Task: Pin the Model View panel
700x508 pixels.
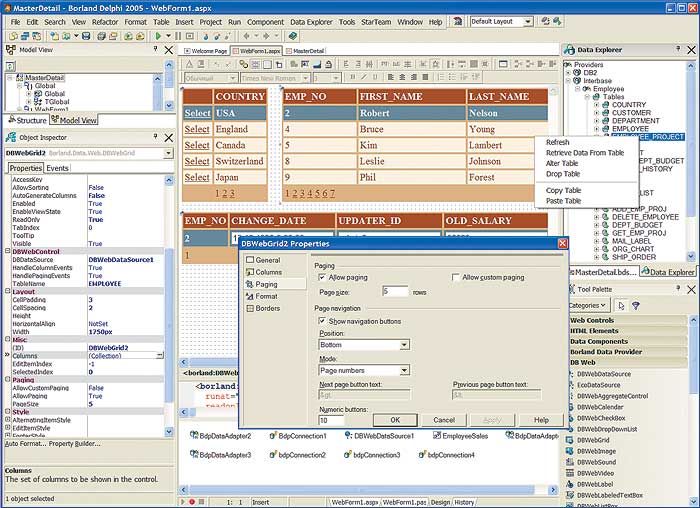Action: click(x=155, y=48)
